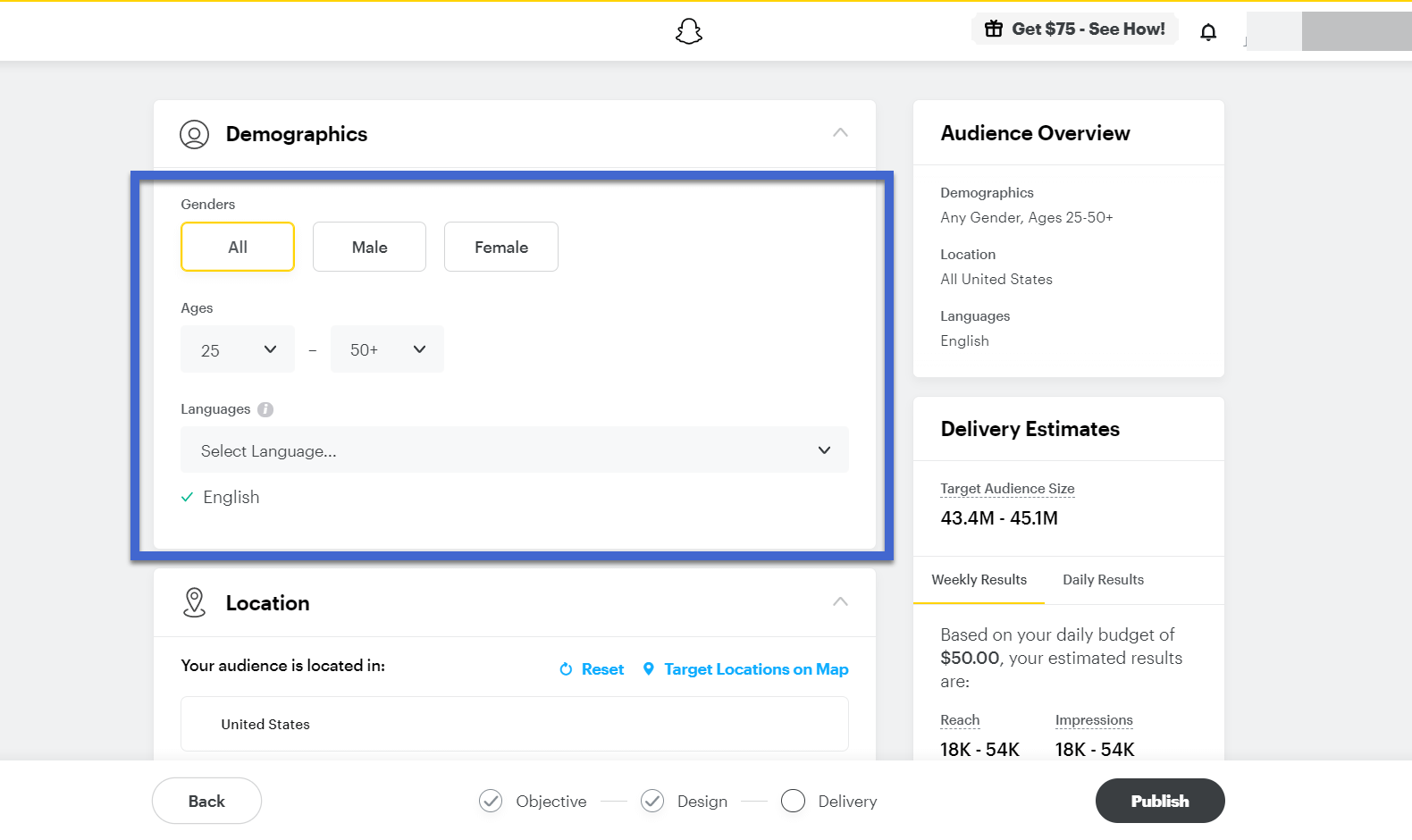Screen dimensions: 1412x840
Task: Open the Select Language dropdown
Action: click(x=515, y=449)
